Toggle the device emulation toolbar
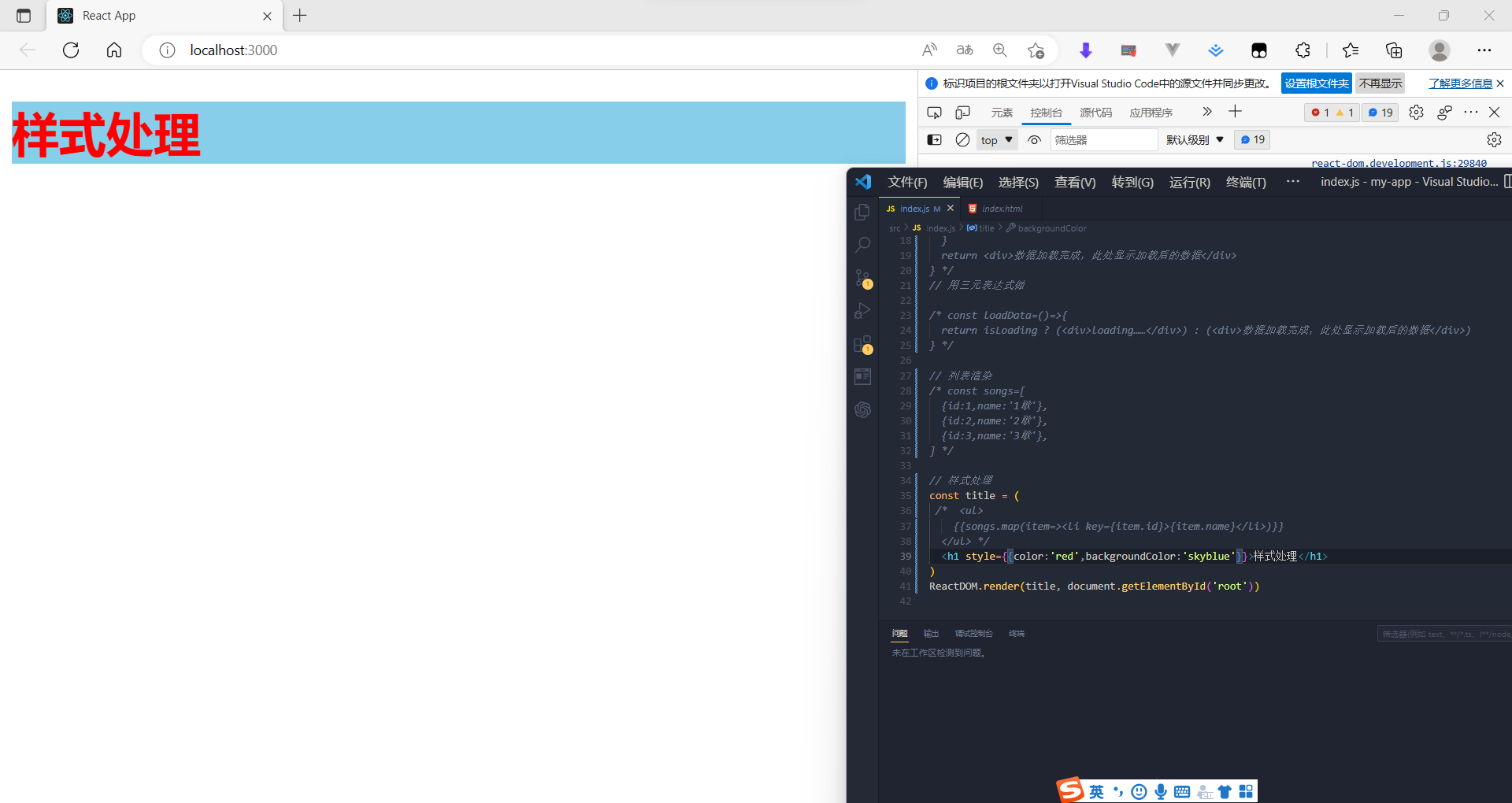Viewport: 1512px width, 803px height. [x=962, y=112]
